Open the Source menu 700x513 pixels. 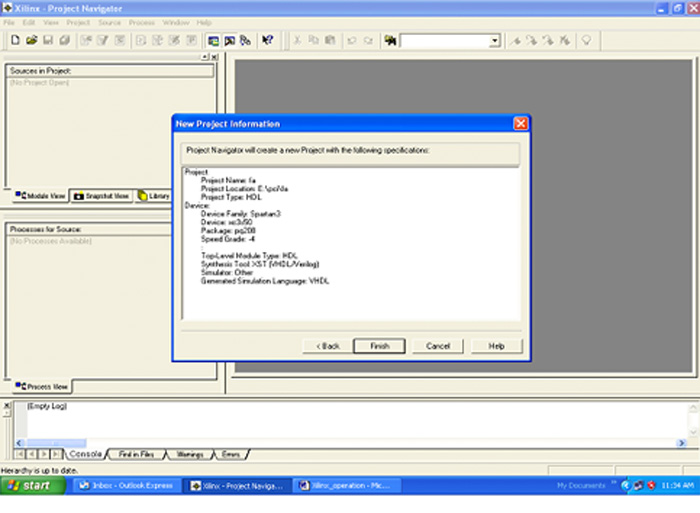(109, 22)
